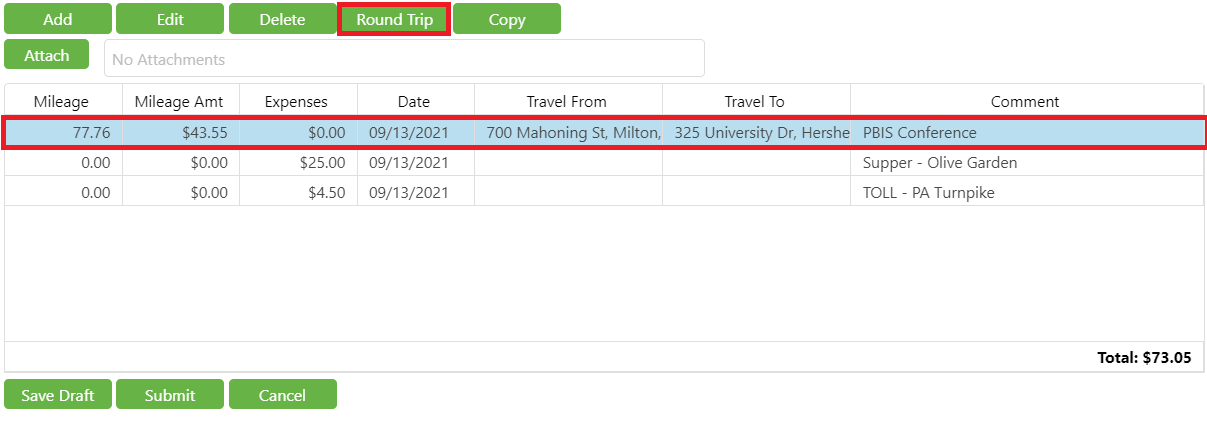This screenshot has width=1207, height=423.
Task: Select the TOLL - PA Turnpike row
Action: tap(929, 192)
